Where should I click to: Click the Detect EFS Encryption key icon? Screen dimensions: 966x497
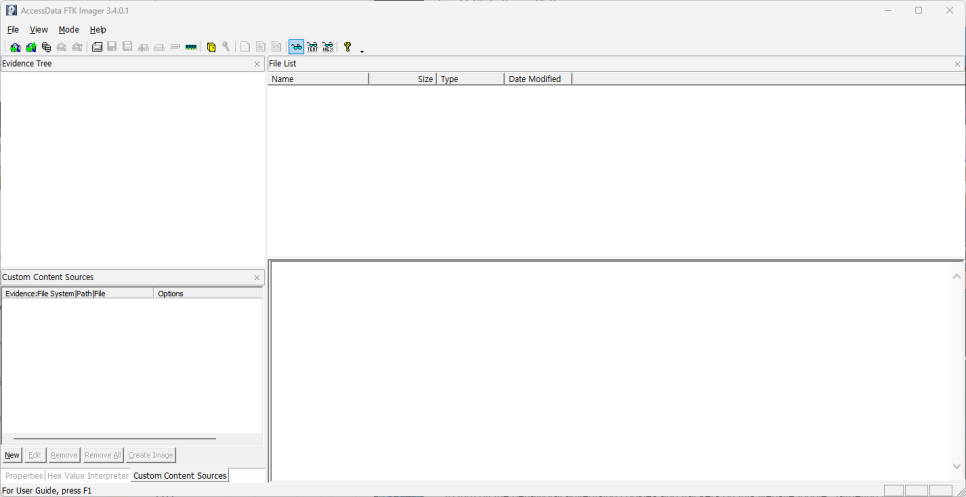click(226, 47)
